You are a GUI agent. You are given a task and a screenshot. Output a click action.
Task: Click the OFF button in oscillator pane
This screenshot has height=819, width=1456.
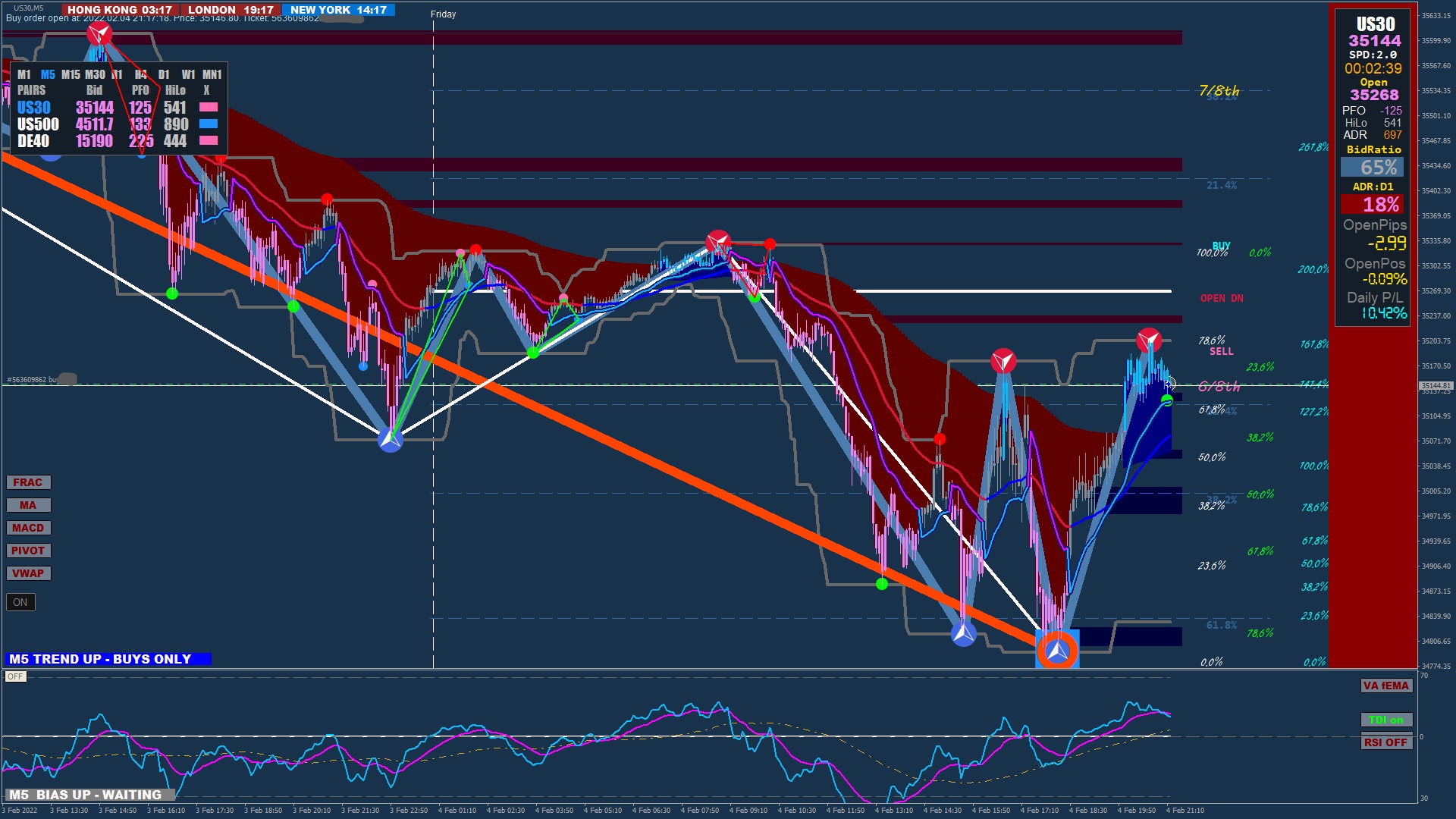coord(15,676)
